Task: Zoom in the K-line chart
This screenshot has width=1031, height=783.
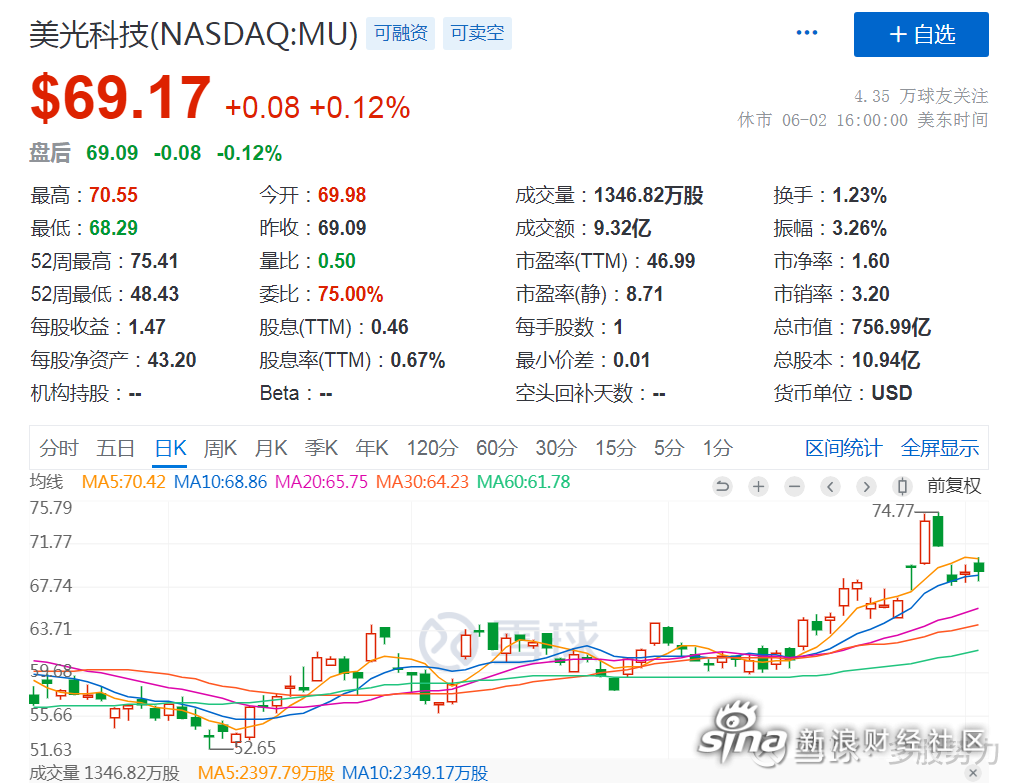Action: 759,486
